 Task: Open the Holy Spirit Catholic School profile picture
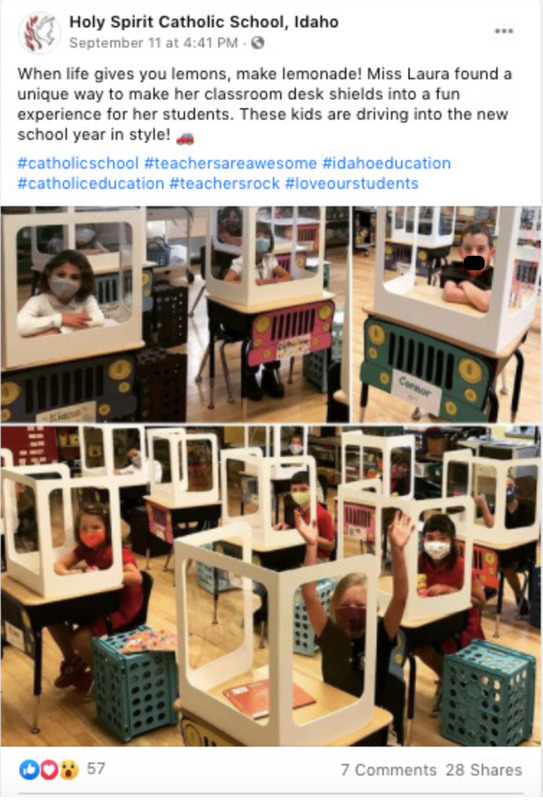(x=39, y=33)
